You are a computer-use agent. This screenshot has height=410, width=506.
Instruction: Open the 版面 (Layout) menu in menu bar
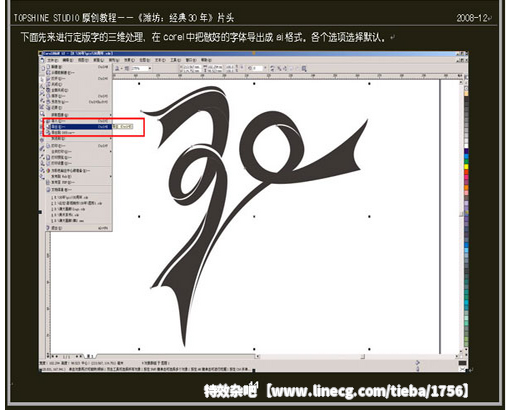[98, 60]
